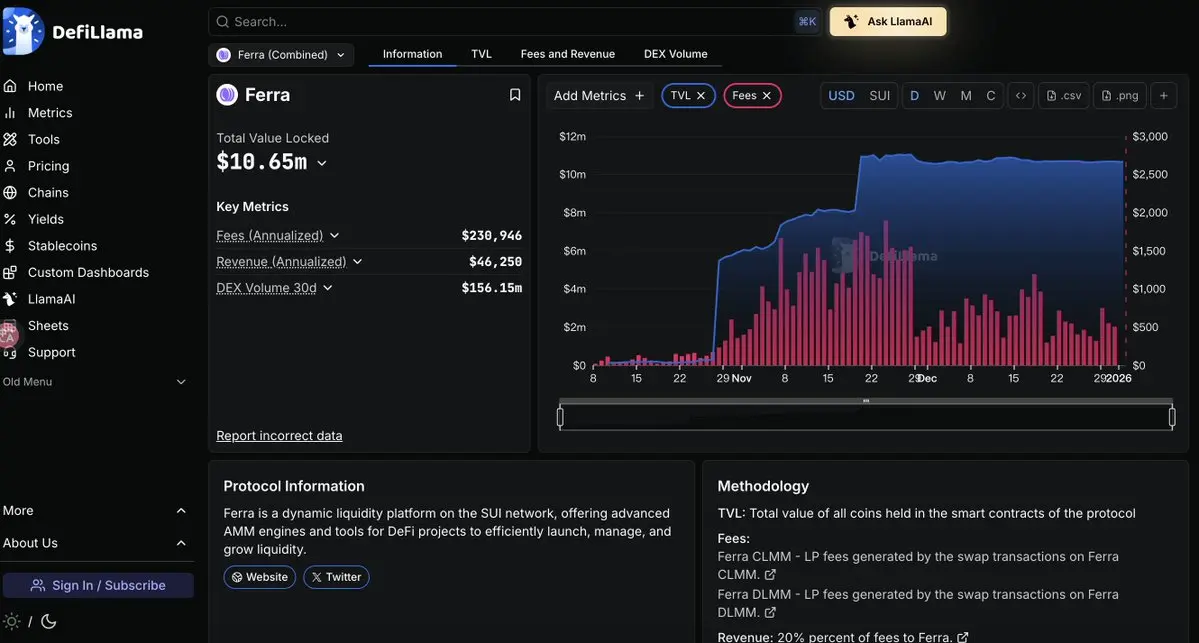Switch to light mode sun icon
The width and height of the screenshot is (1199, 643).
[x=12, y=621]
